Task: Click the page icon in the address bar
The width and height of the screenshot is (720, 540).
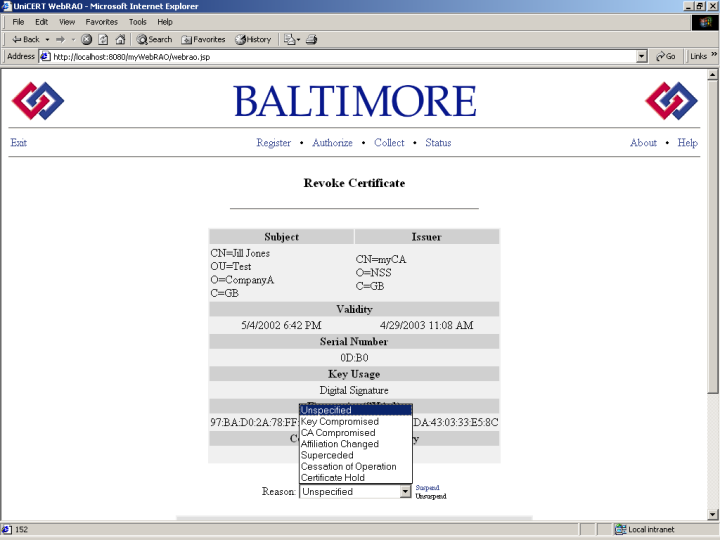Action: pos(45,56)
